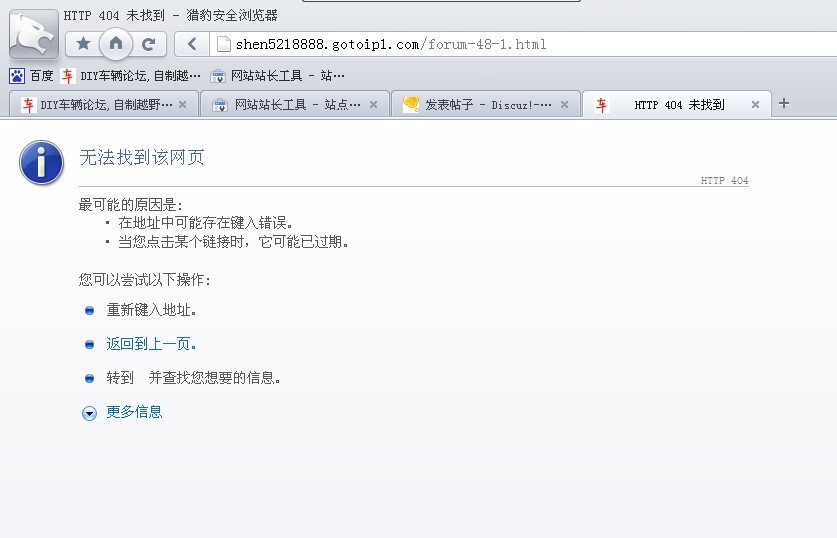Click the 当您点击某个链接时 line
This screenshot has width=837, height=538.
[x=234, y=242]
